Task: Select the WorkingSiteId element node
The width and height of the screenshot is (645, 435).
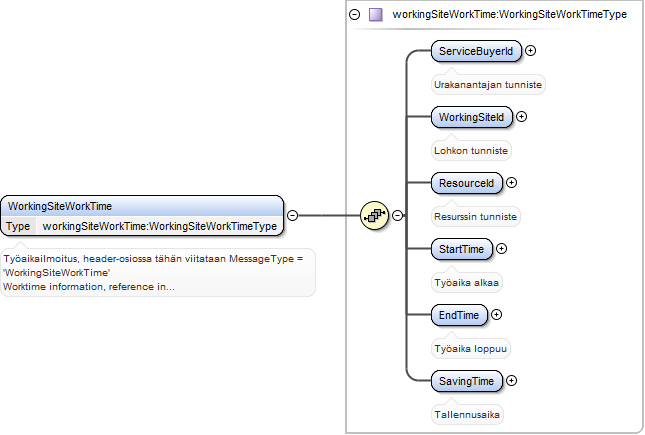Action: point(471,117)
